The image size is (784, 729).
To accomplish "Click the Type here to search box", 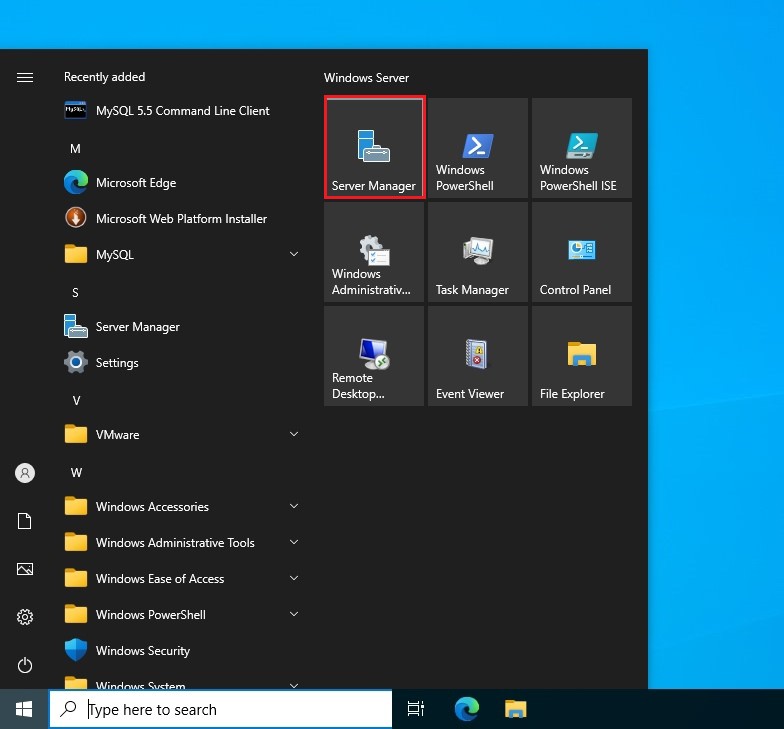I will click(x=220, y=709).
